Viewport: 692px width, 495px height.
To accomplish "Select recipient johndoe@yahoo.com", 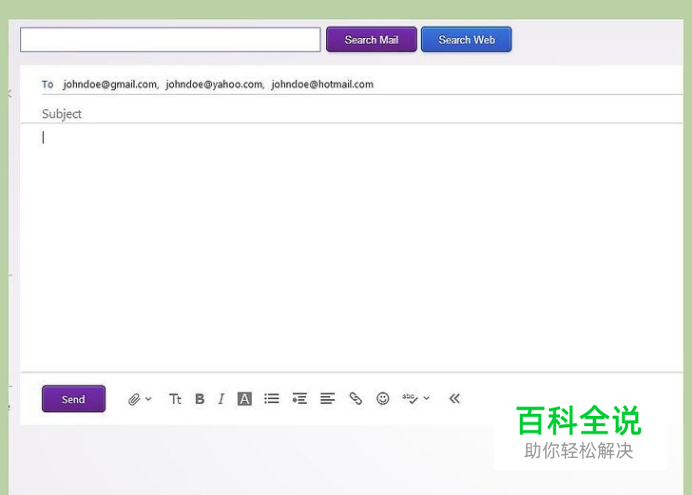I will (214, 84).
